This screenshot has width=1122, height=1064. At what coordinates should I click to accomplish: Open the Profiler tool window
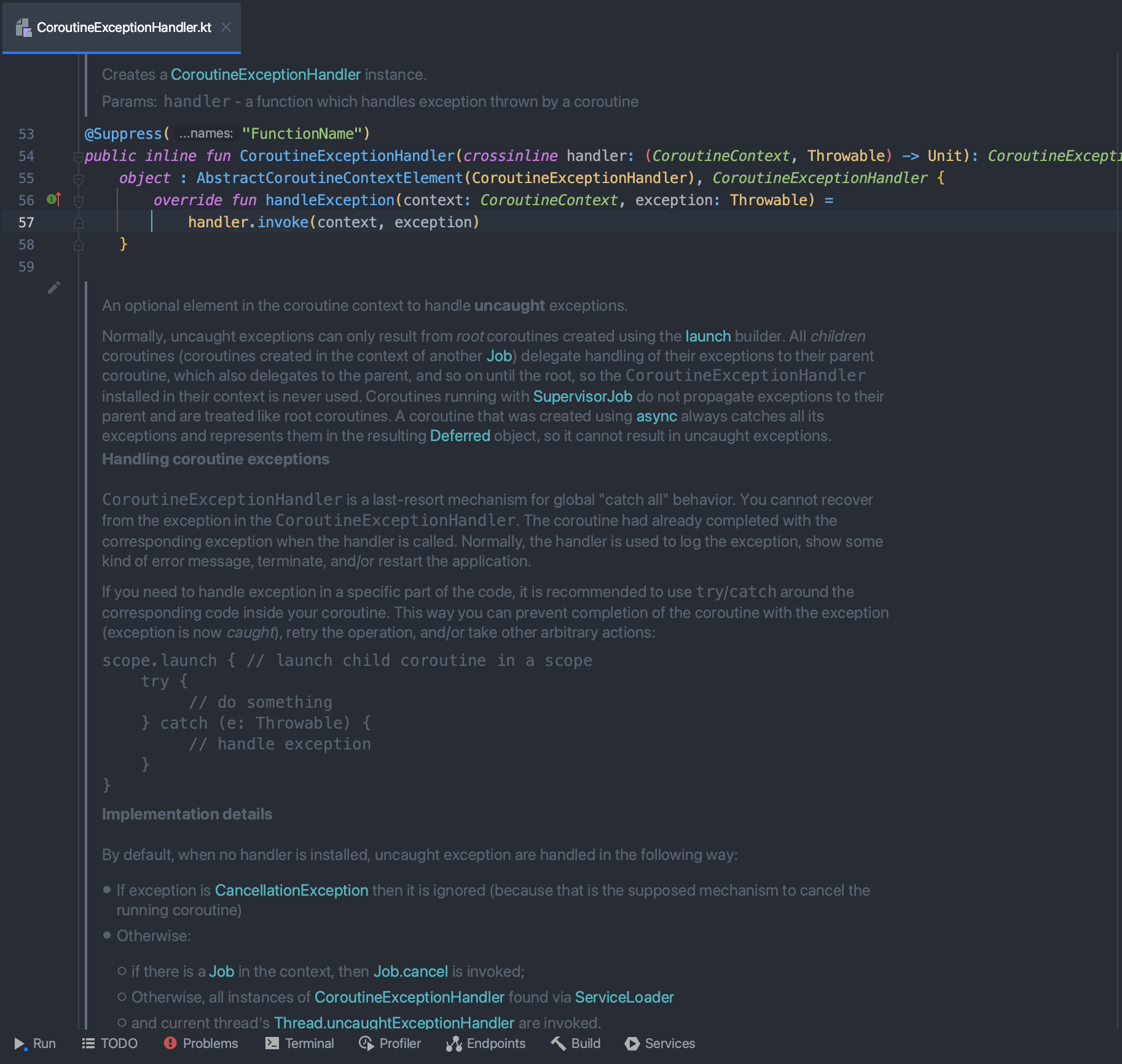point(390,1043)
